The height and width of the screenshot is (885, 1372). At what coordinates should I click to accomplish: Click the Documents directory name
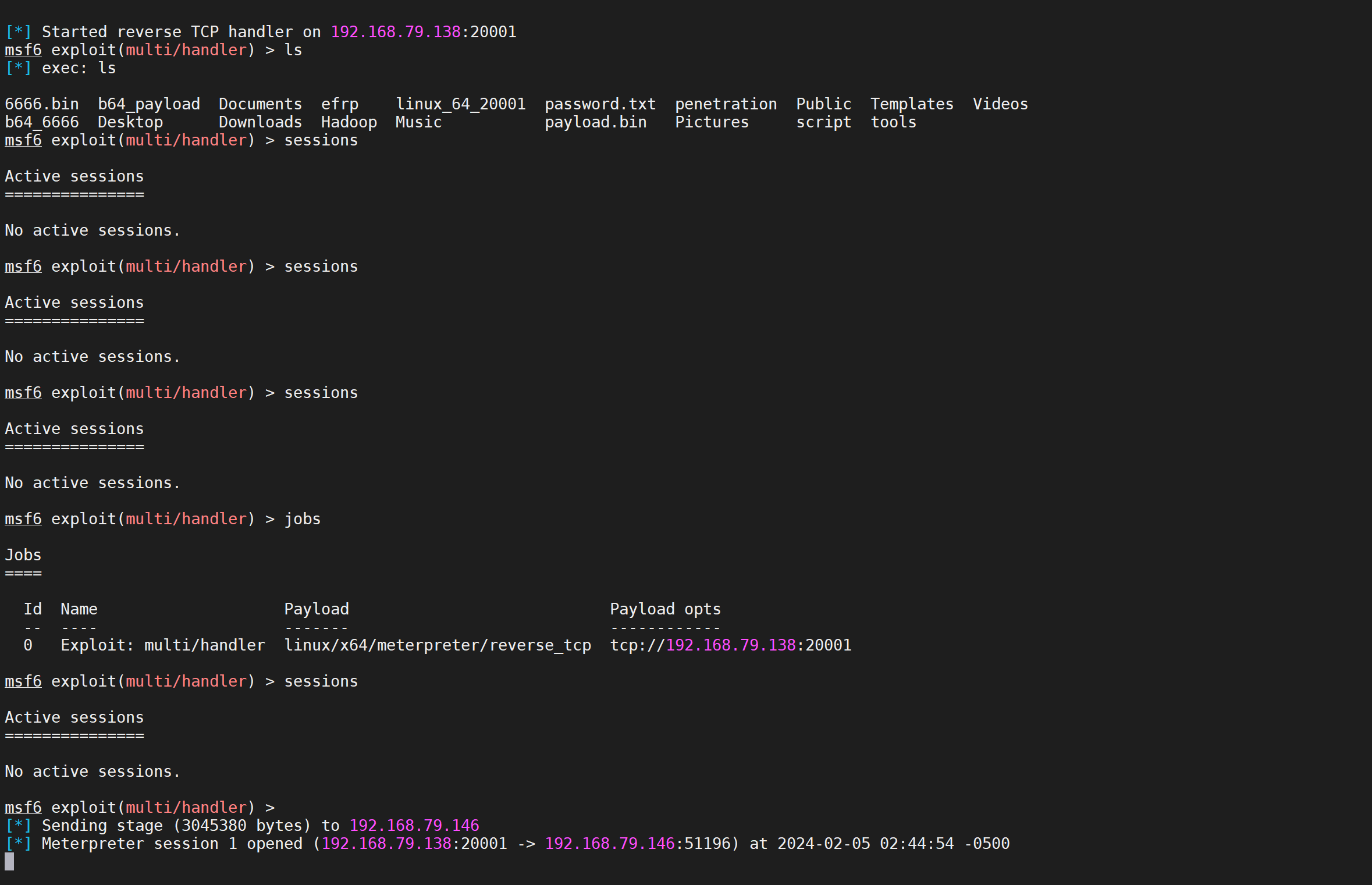tap(260, 104)
